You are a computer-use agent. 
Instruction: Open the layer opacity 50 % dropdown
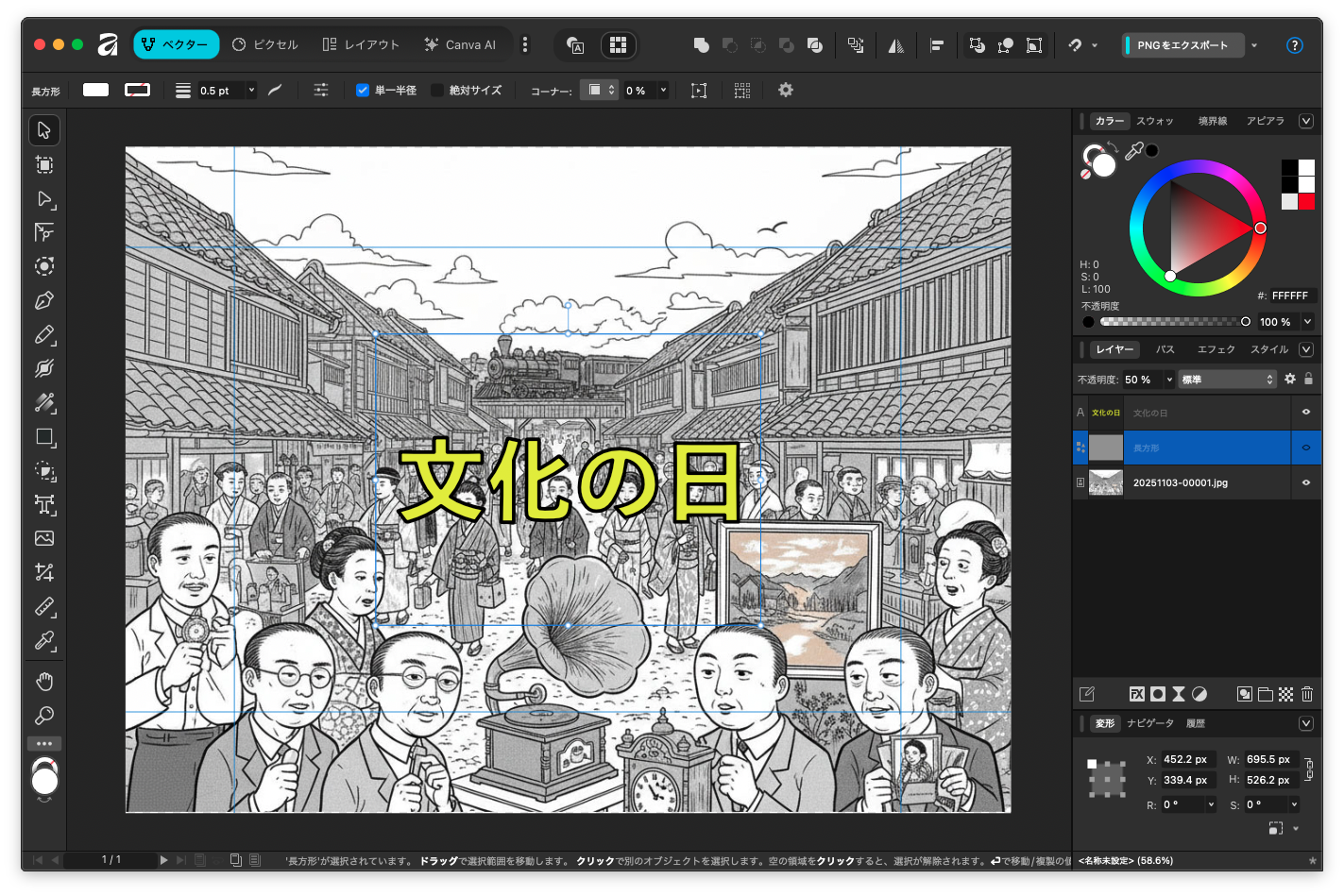click(x=1169, y=380)
